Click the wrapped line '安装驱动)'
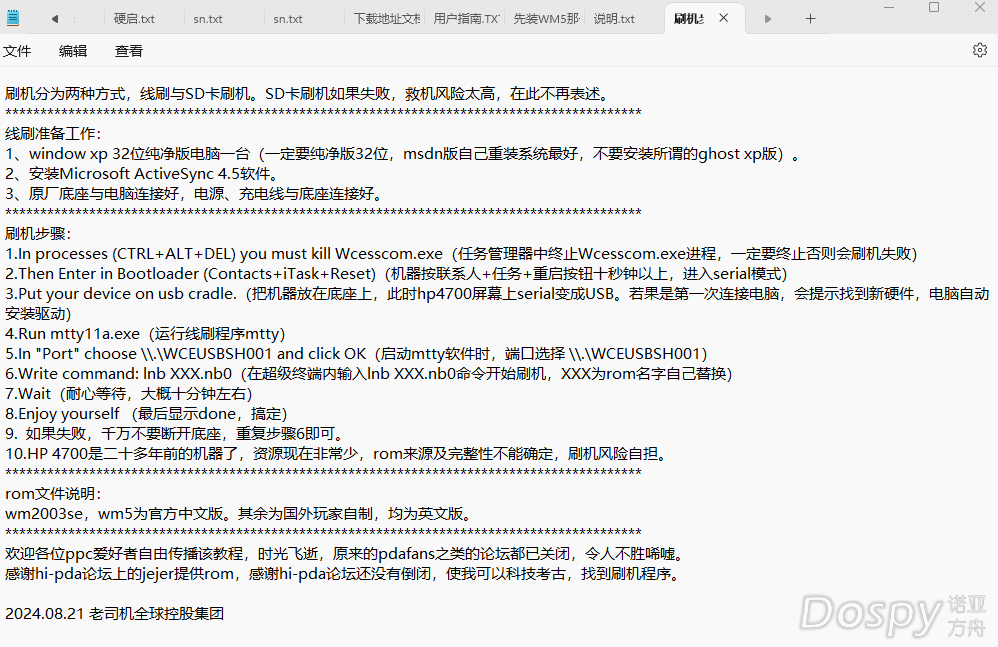 (38, 314)
